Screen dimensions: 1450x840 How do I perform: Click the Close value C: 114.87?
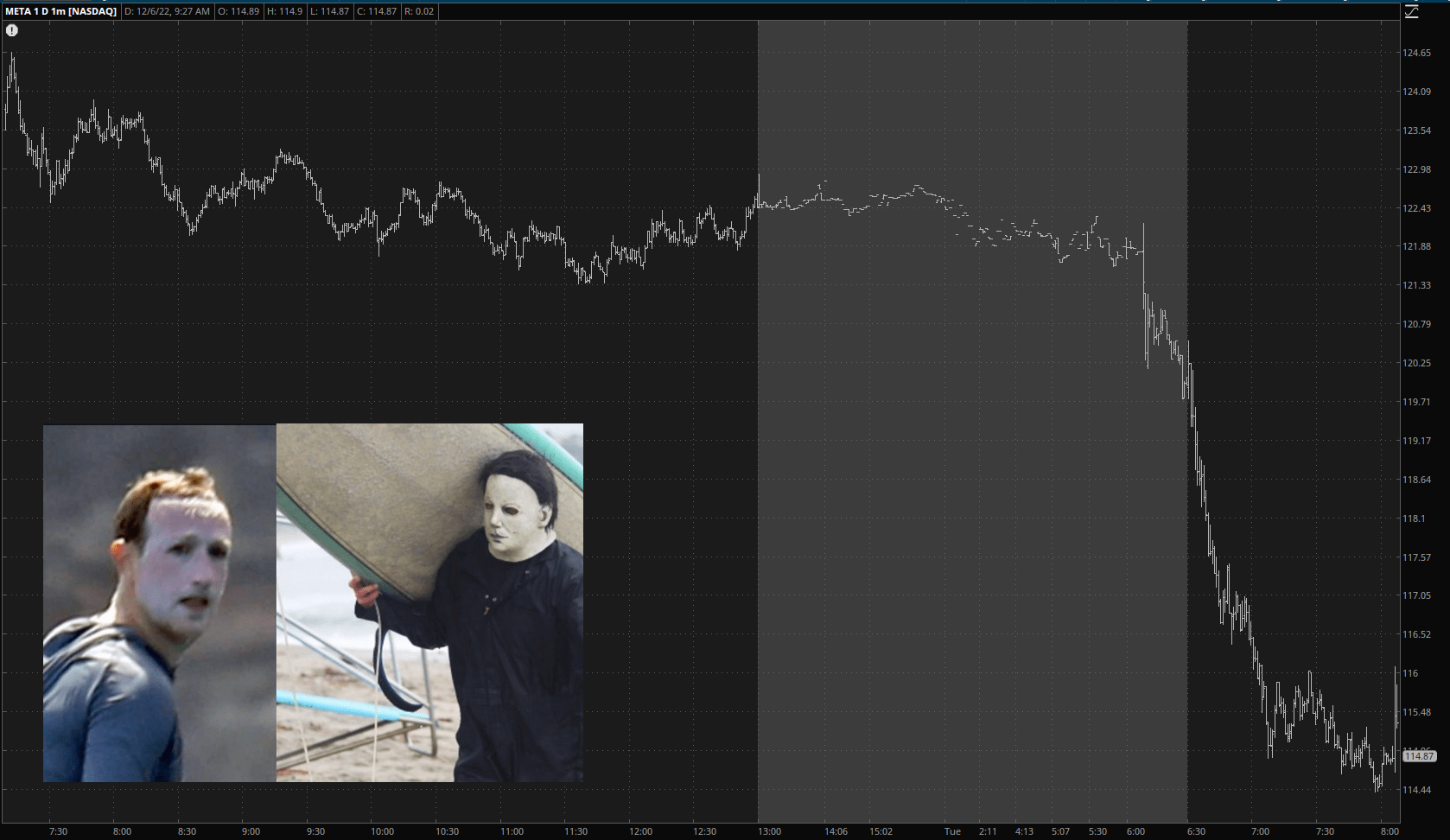(x=377, y=11)
